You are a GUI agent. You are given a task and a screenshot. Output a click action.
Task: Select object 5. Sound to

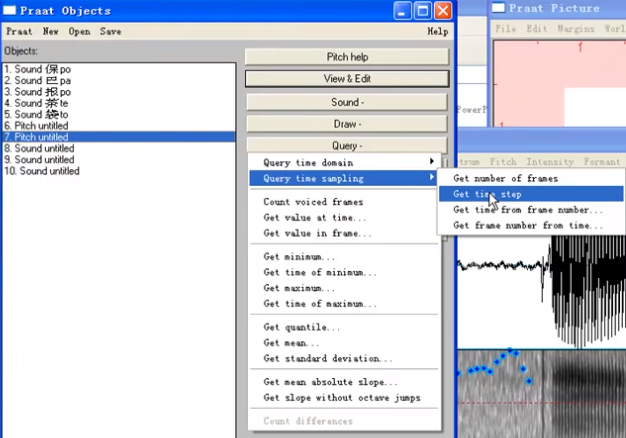(119, 114)
